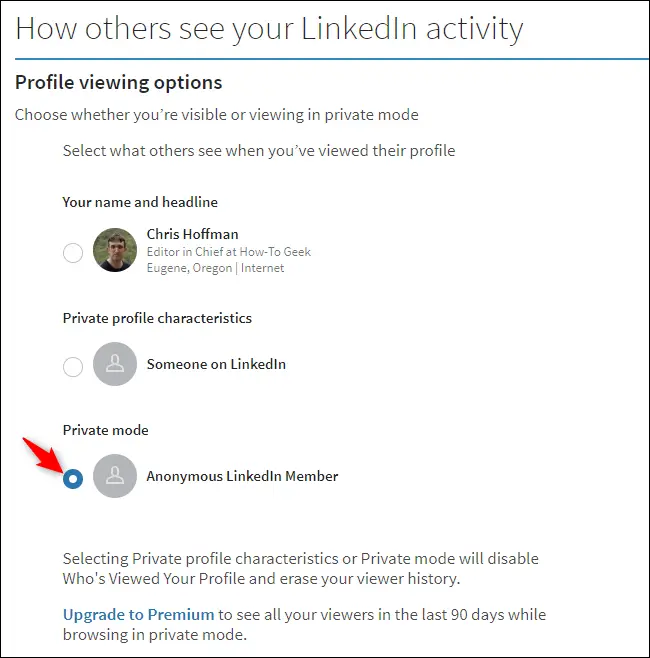Click the Anonymous LinkedIn Member label

[242, 476]
